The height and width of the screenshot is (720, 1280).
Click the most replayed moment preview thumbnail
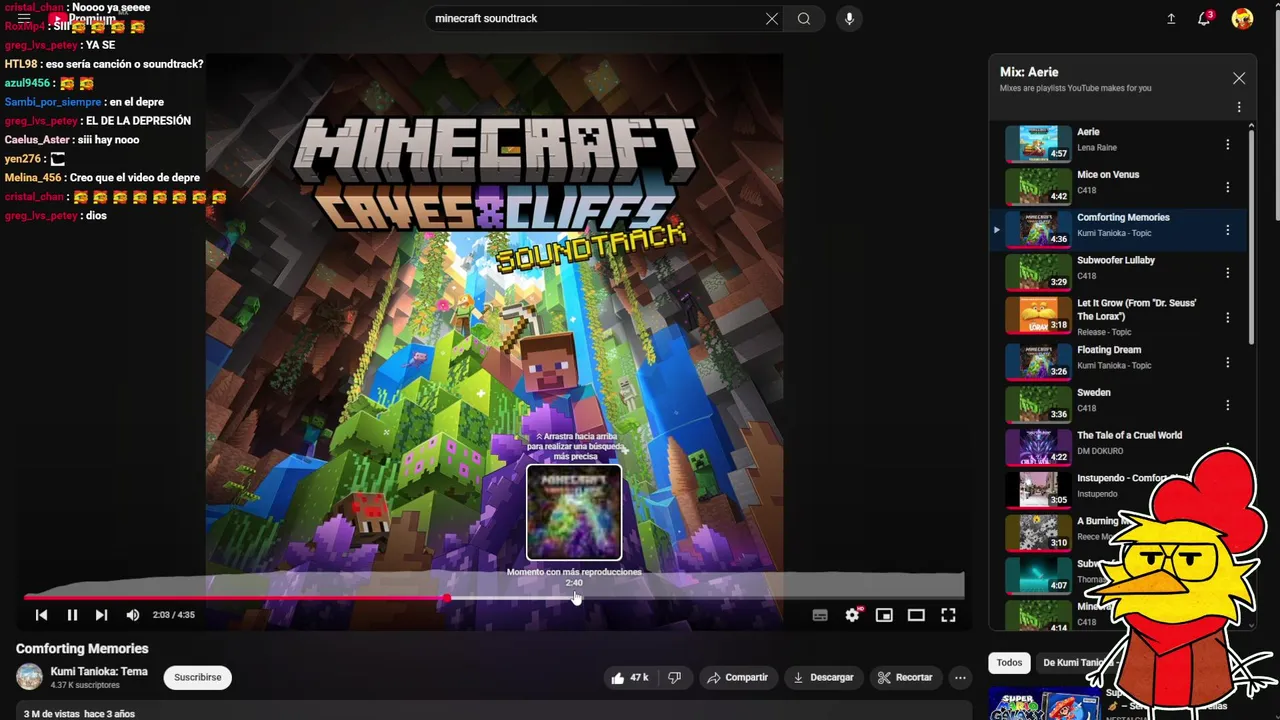tap(574, 513)
